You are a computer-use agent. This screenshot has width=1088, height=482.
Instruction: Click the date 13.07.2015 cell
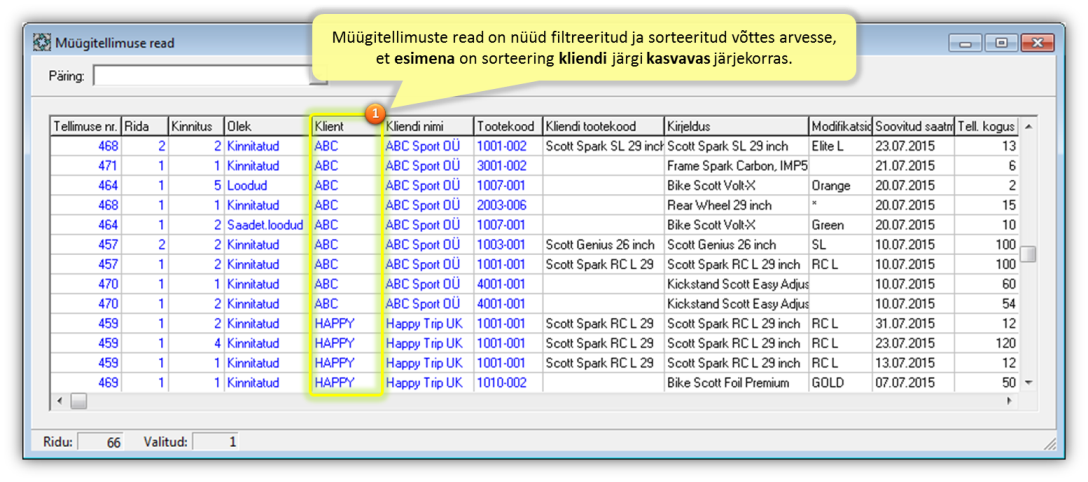[914, 363]
